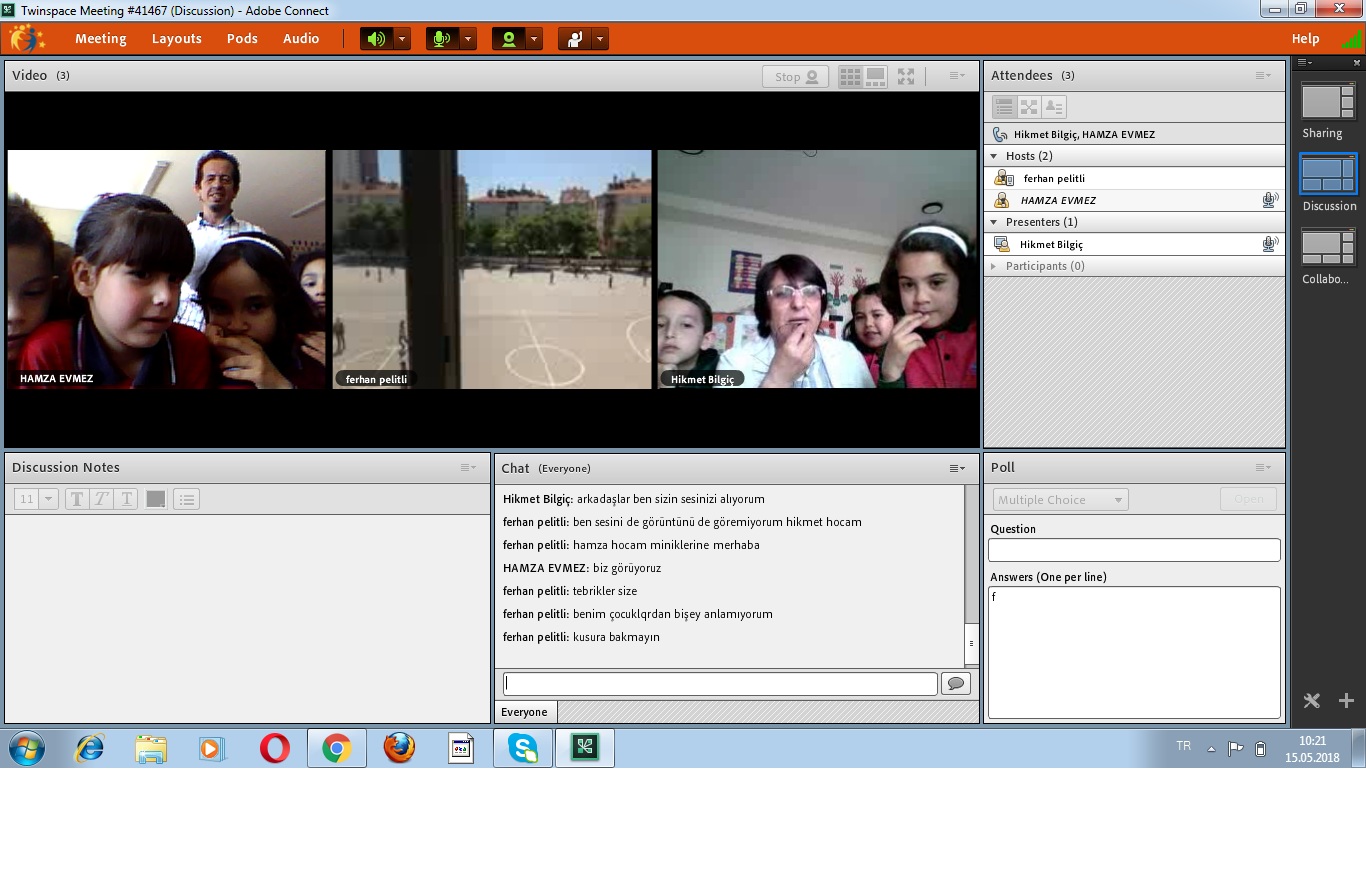The image size is (1366, 876).
Task: Select the Sharing layout thumbnail
Action: tap(1327, 102)
